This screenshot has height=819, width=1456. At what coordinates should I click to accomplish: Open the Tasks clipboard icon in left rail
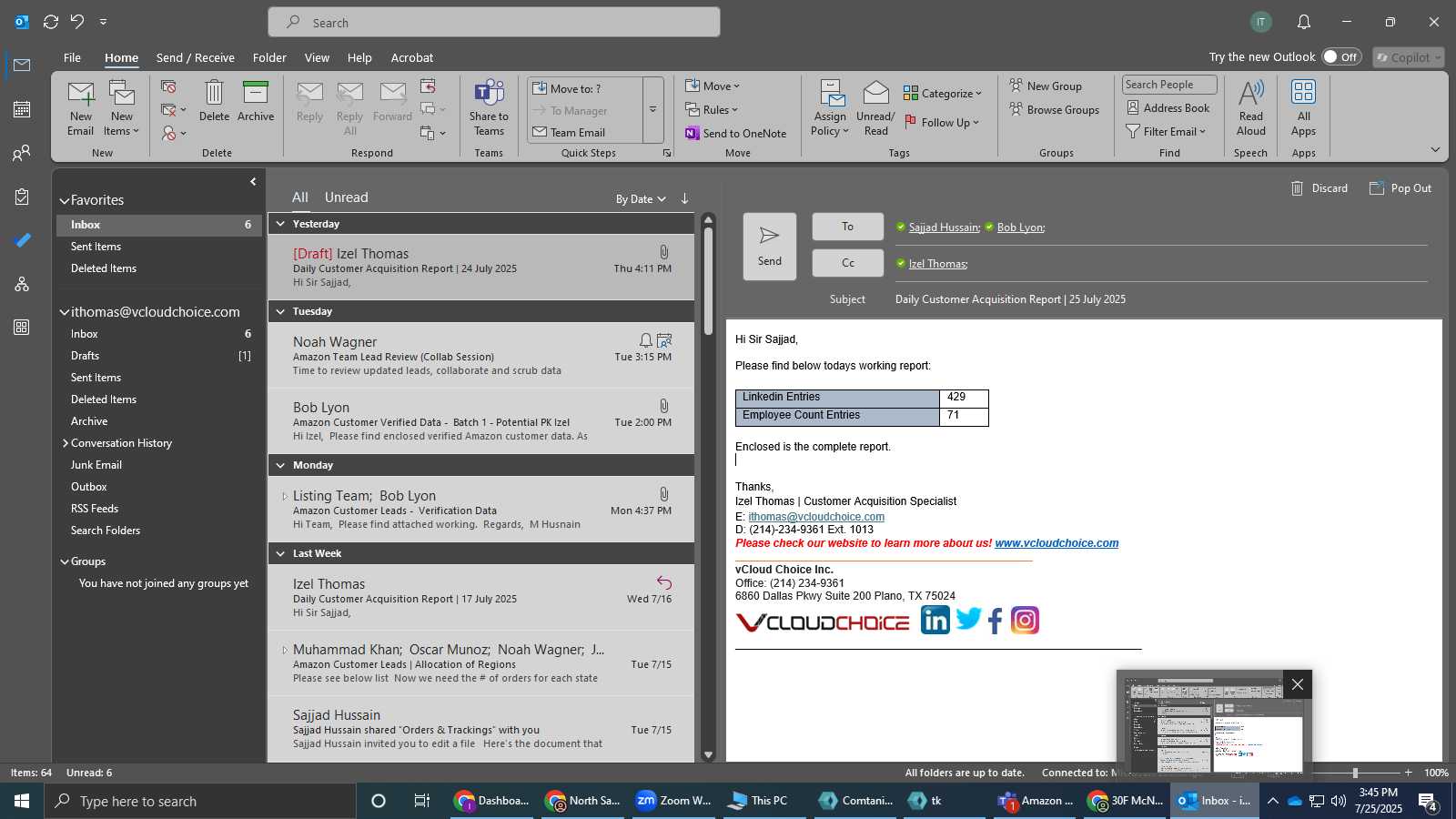pos(22,197)
